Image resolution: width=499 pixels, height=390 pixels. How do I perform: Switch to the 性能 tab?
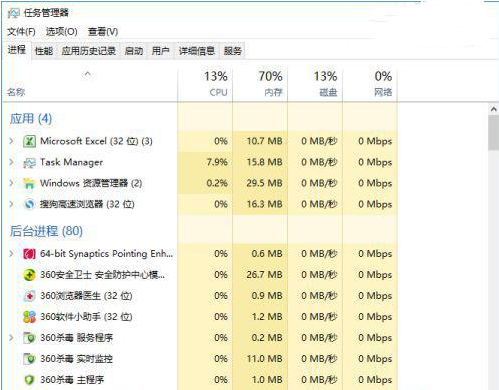click(44, 51)
